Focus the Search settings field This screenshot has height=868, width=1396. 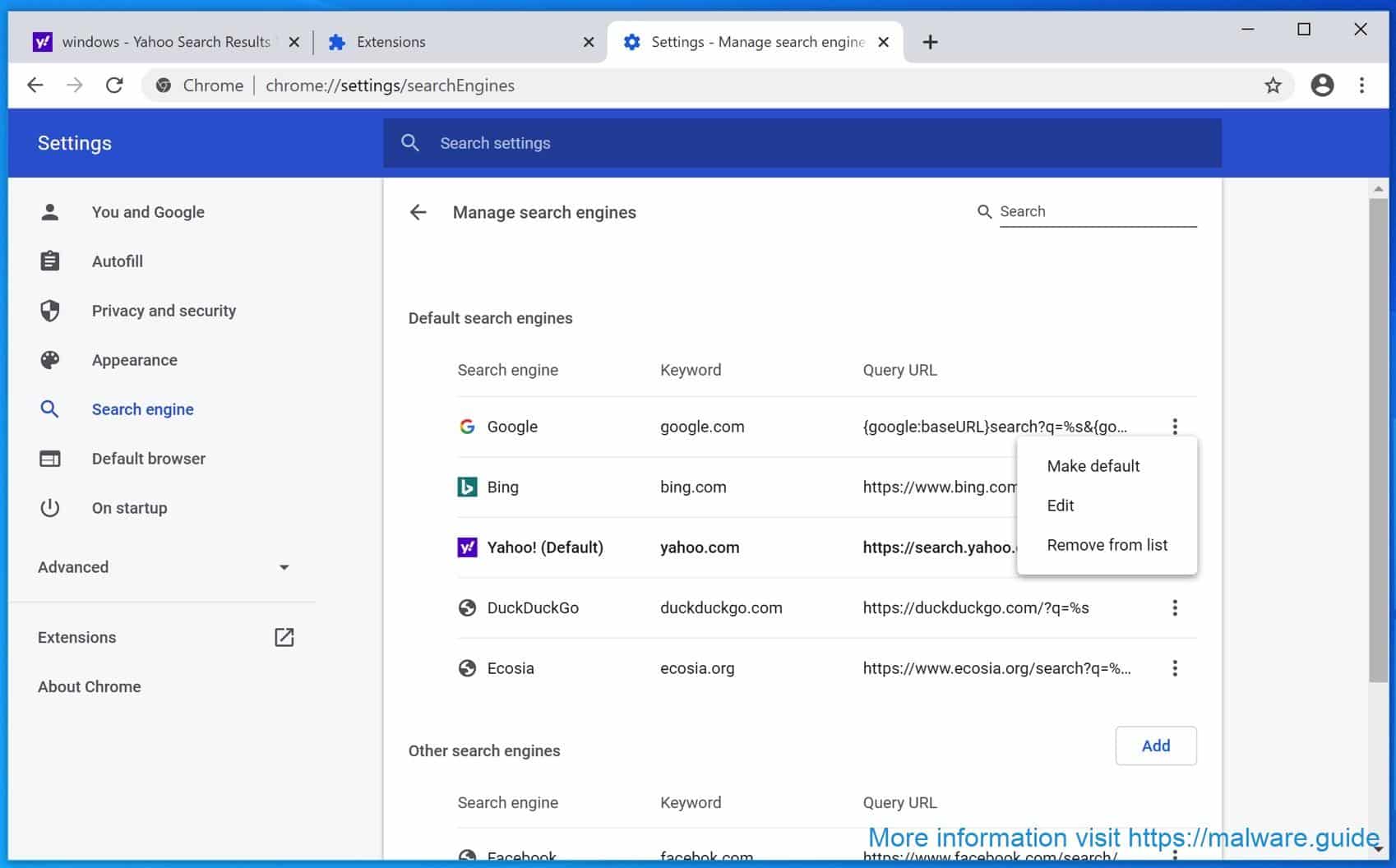point(802,143)
